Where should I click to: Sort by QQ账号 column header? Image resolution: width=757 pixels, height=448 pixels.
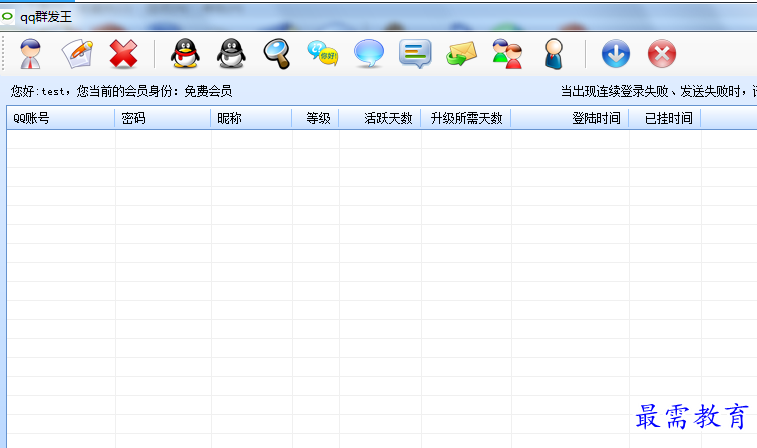pyautogui.click(x=60, y=118)
